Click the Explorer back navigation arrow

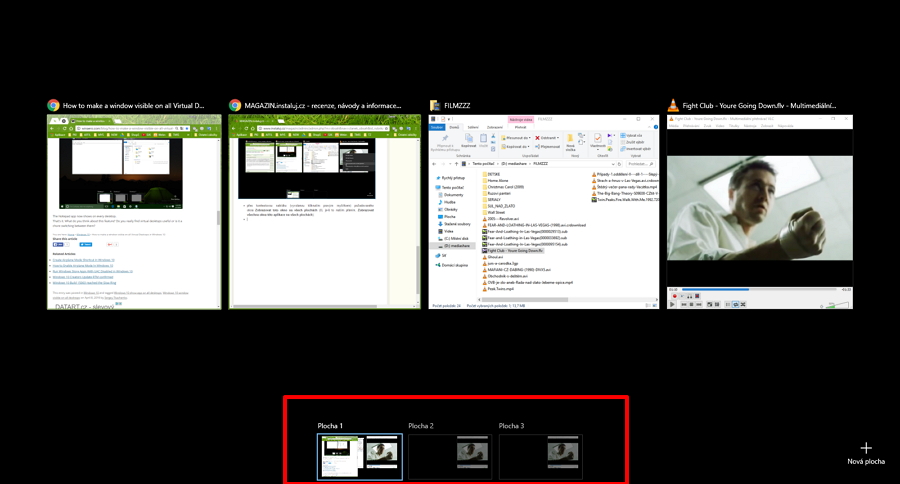[434, 164]
